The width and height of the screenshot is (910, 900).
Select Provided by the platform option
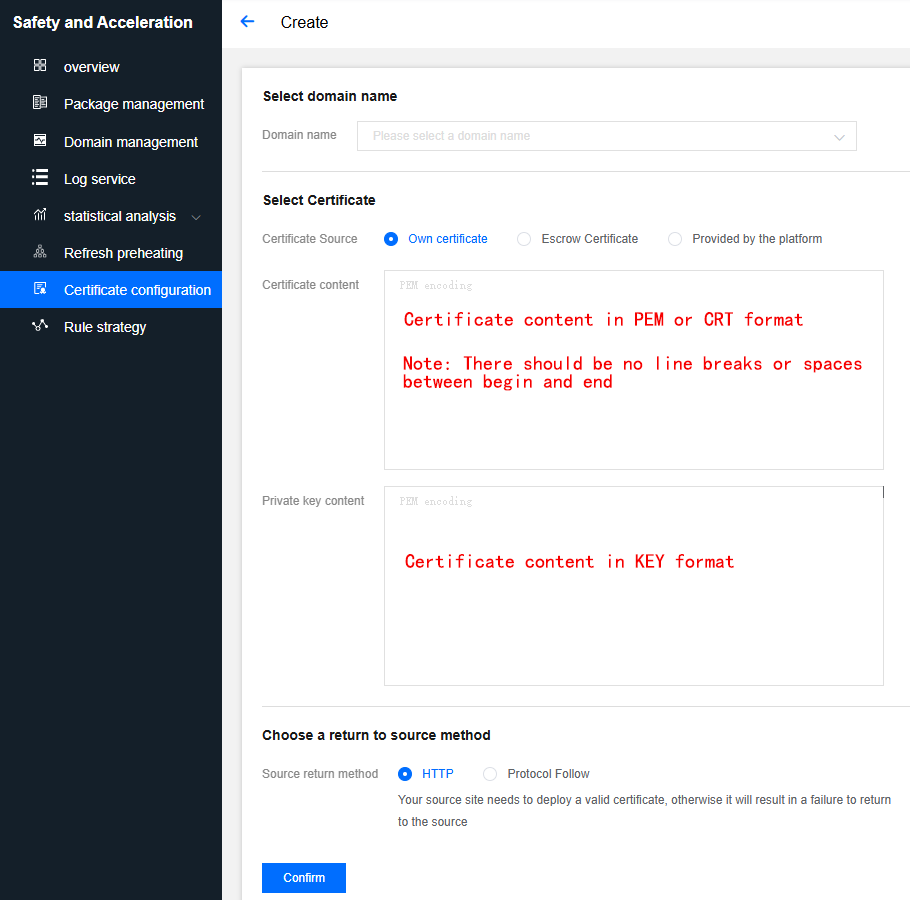coord(674,239)
